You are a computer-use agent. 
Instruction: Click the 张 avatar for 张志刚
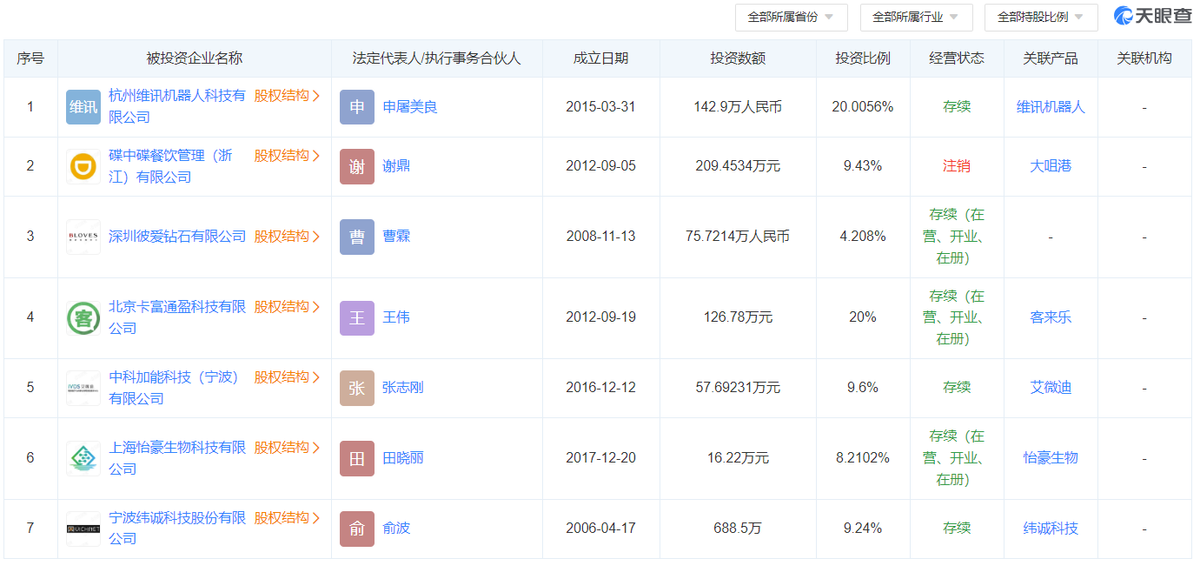[357, 388]
